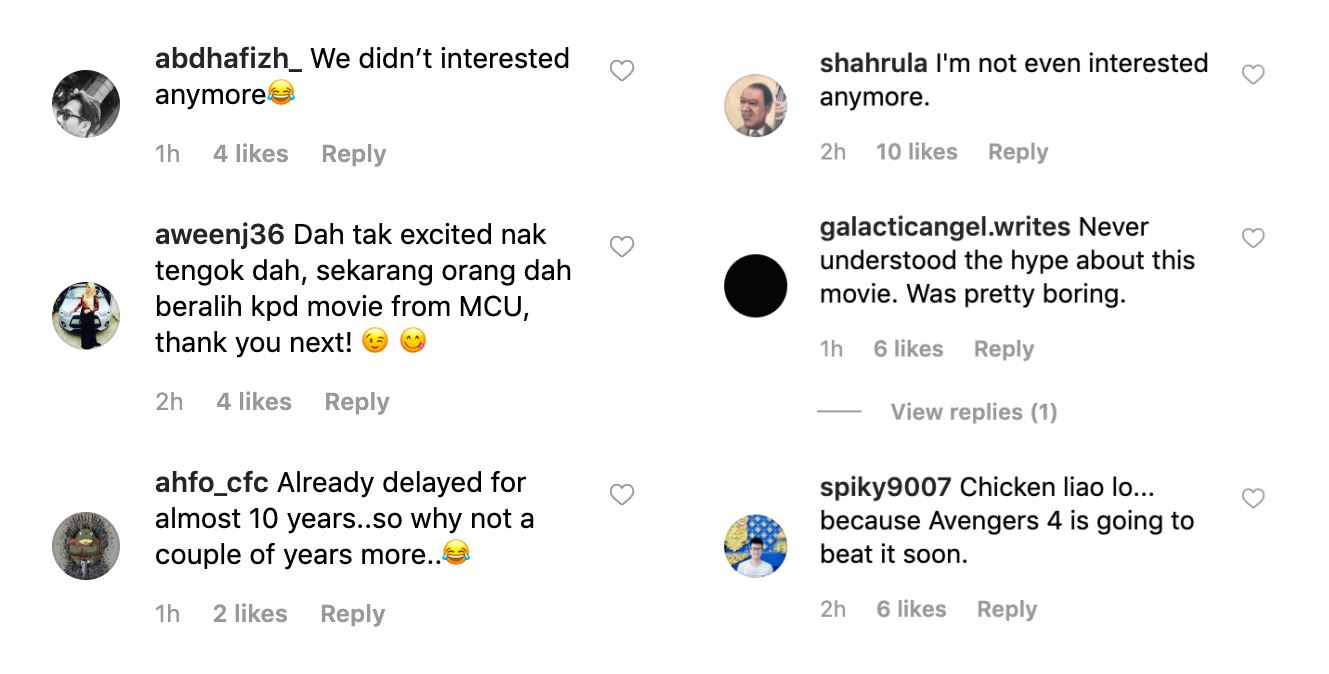Tap heart icon on aweenj36's comment
The height and width of the screenshot is (674, 1329).
pos(622,247)
